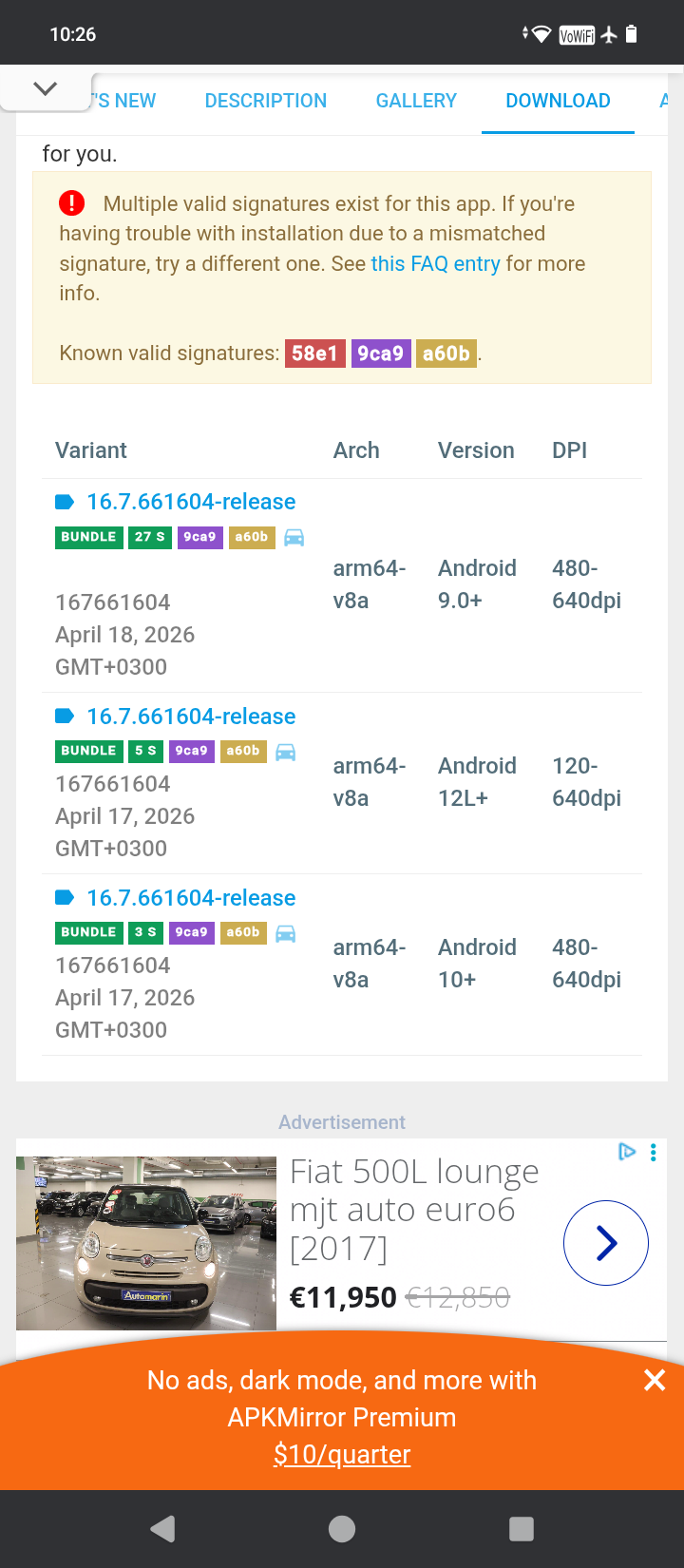The image size is (684, 1568).
Task: Open the FAQ entry link
Action: [x=435, y=263]
